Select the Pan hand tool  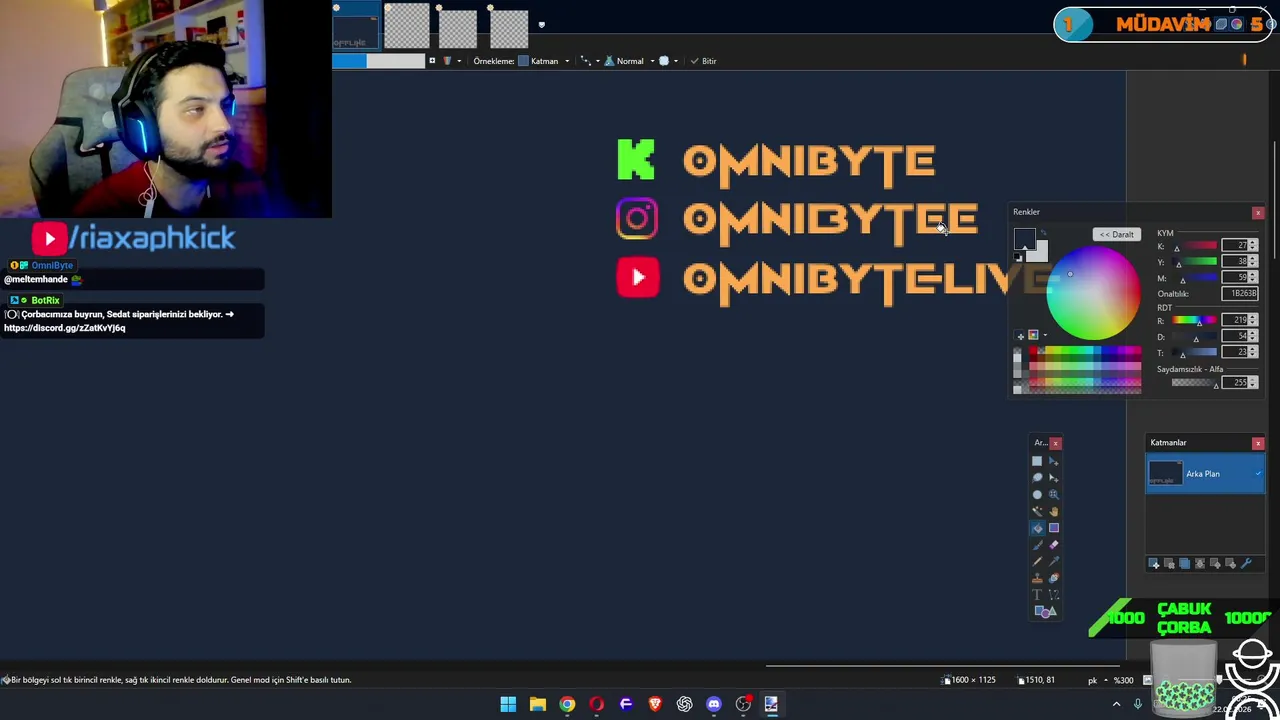tap(1053, 511)
